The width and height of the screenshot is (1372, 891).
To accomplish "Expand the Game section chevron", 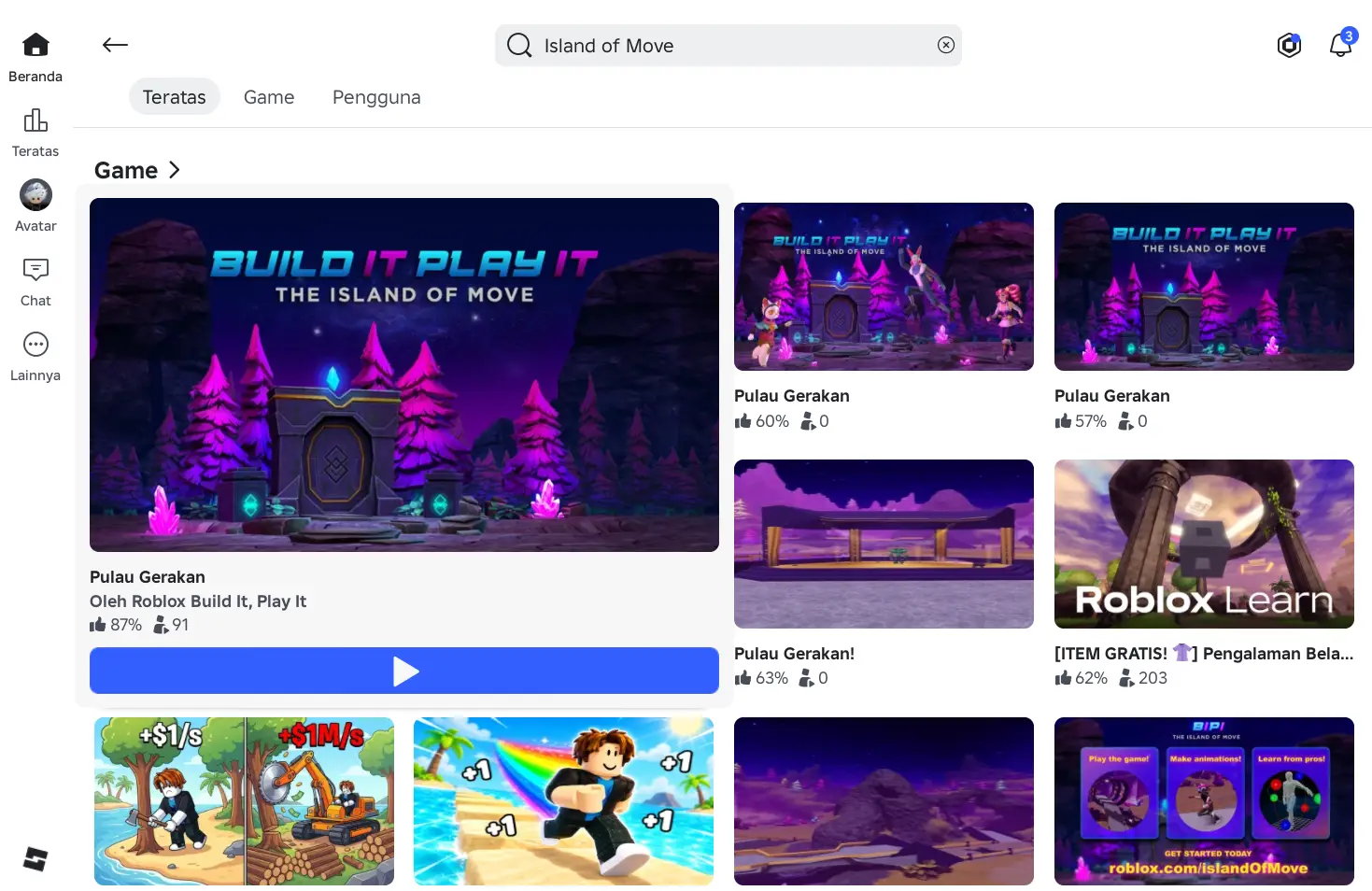I will [x=174, y=170].
